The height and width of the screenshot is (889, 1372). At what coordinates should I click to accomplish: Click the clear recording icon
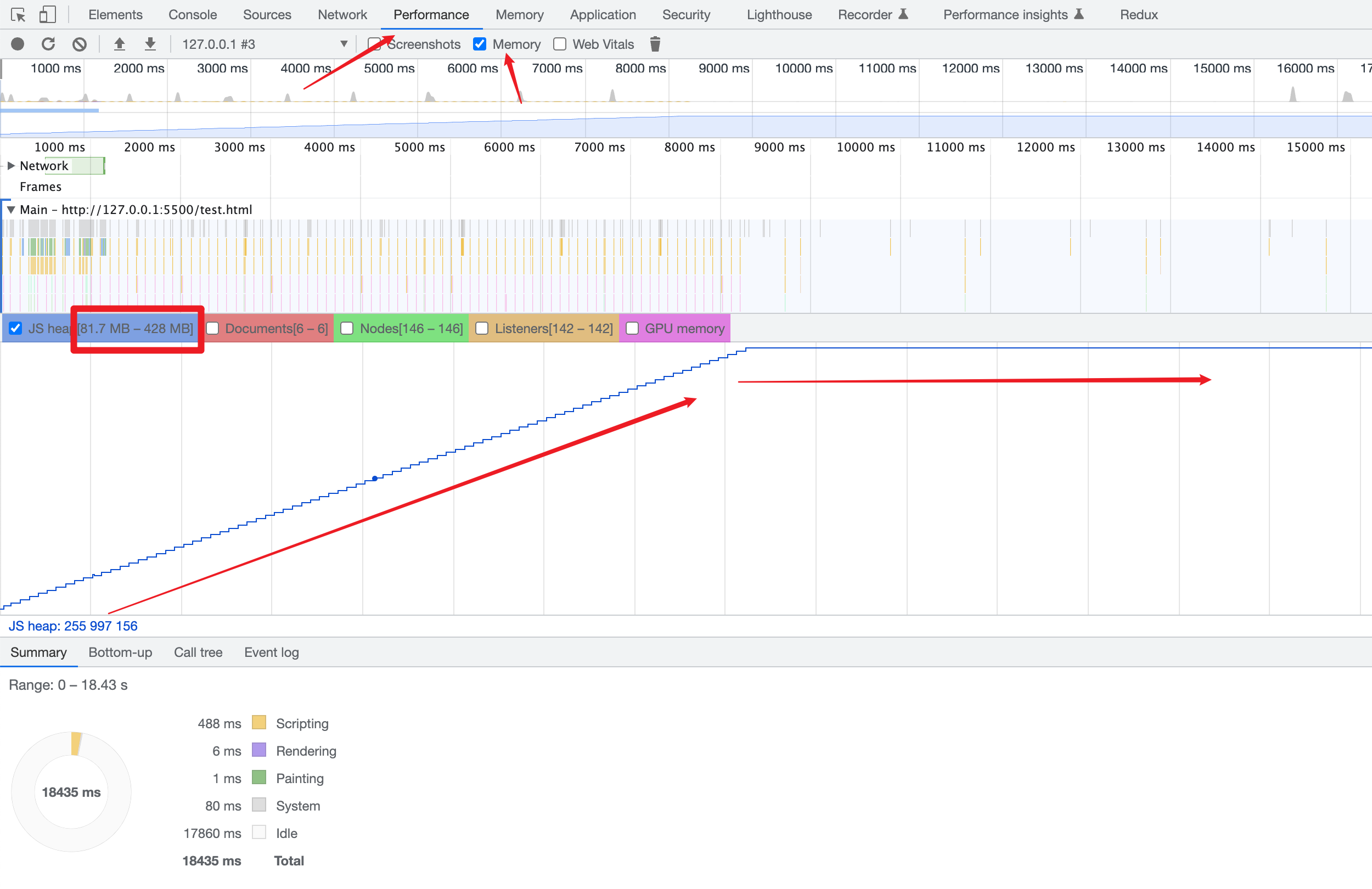pyautogui.click(x=80, y=44)
